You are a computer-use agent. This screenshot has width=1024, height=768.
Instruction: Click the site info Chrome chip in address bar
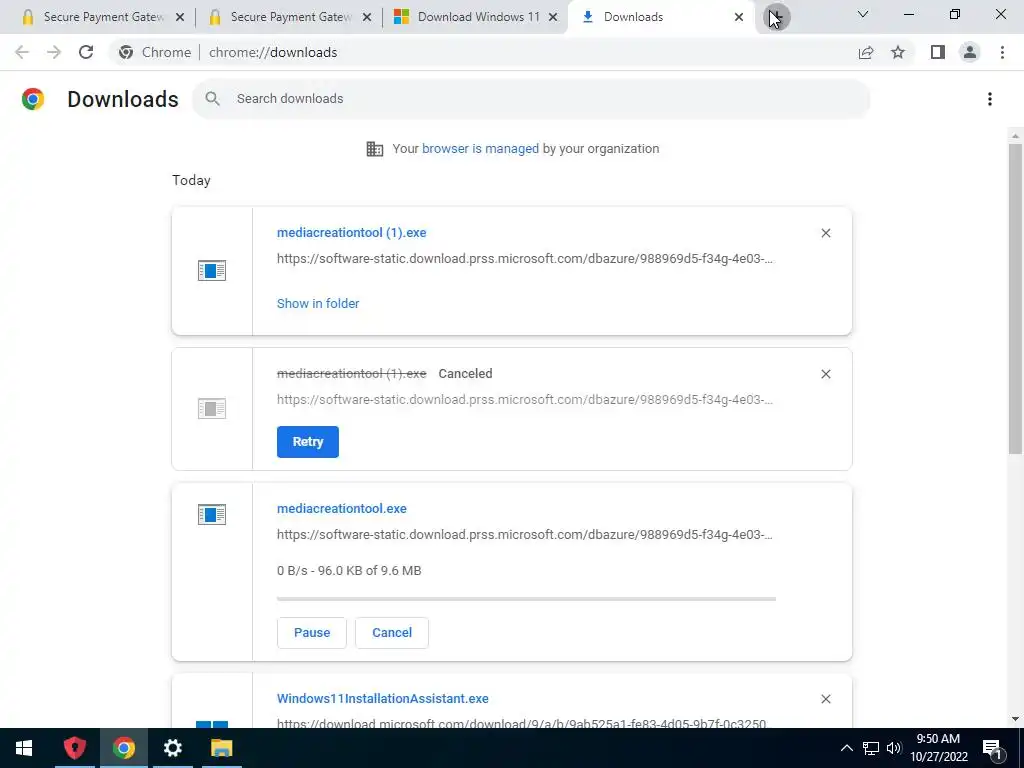pyautogui.click(x=155, y=52)
